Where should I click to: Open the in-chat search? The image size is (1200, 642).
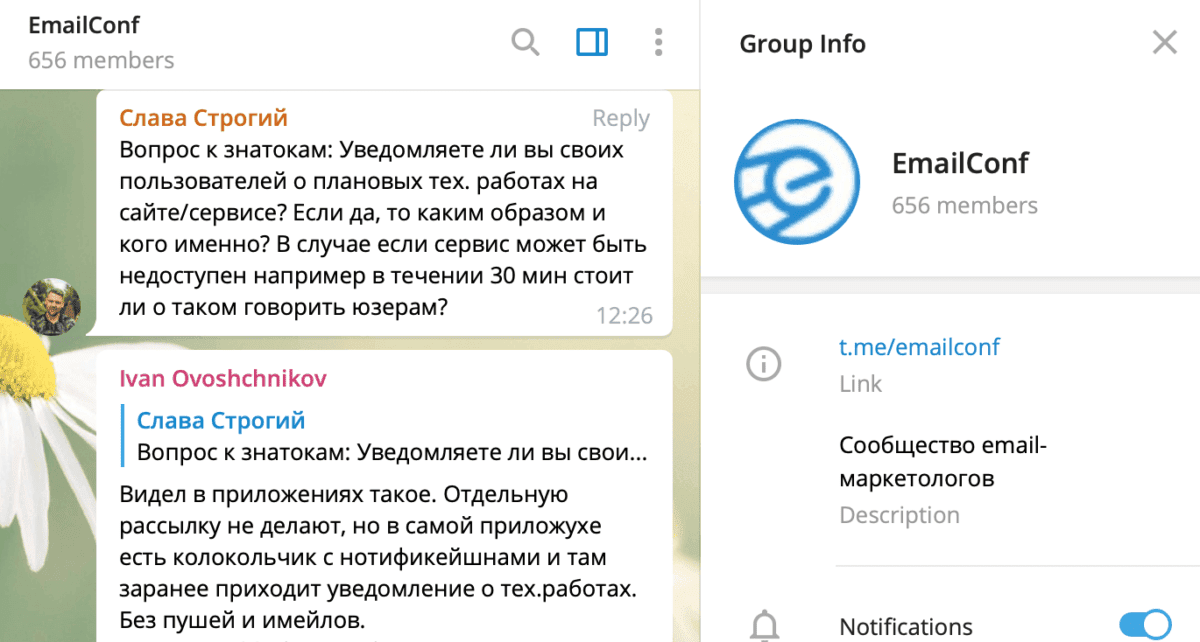(x=525, y=44)
